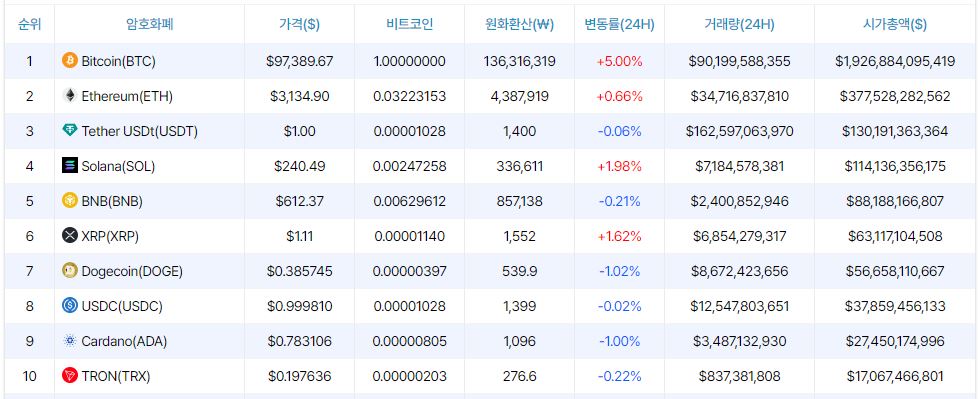Click the Tether USDt logo icon
Screen dimensions: 980x399
coord(70,131)
